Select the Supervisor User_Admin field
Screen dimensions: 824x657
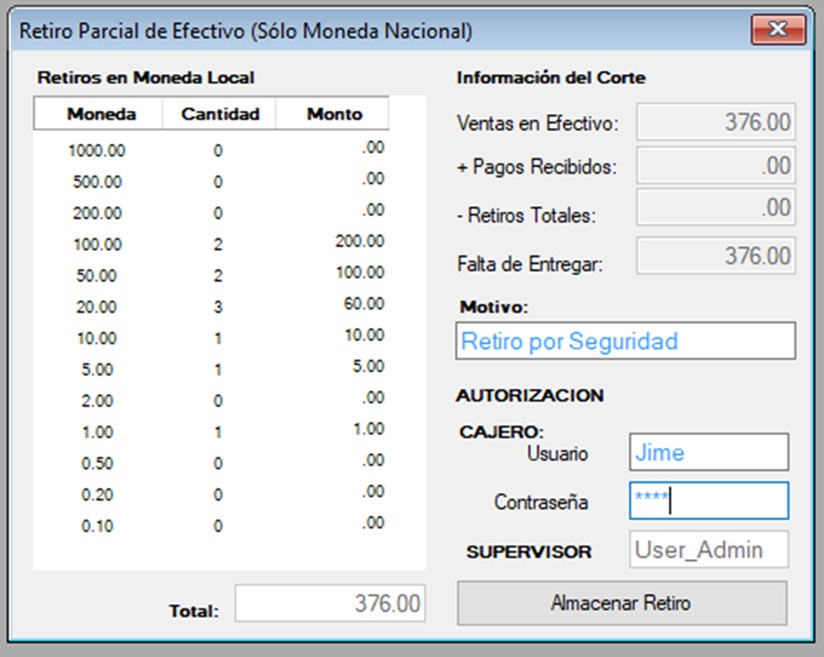(x=708, y=549)
